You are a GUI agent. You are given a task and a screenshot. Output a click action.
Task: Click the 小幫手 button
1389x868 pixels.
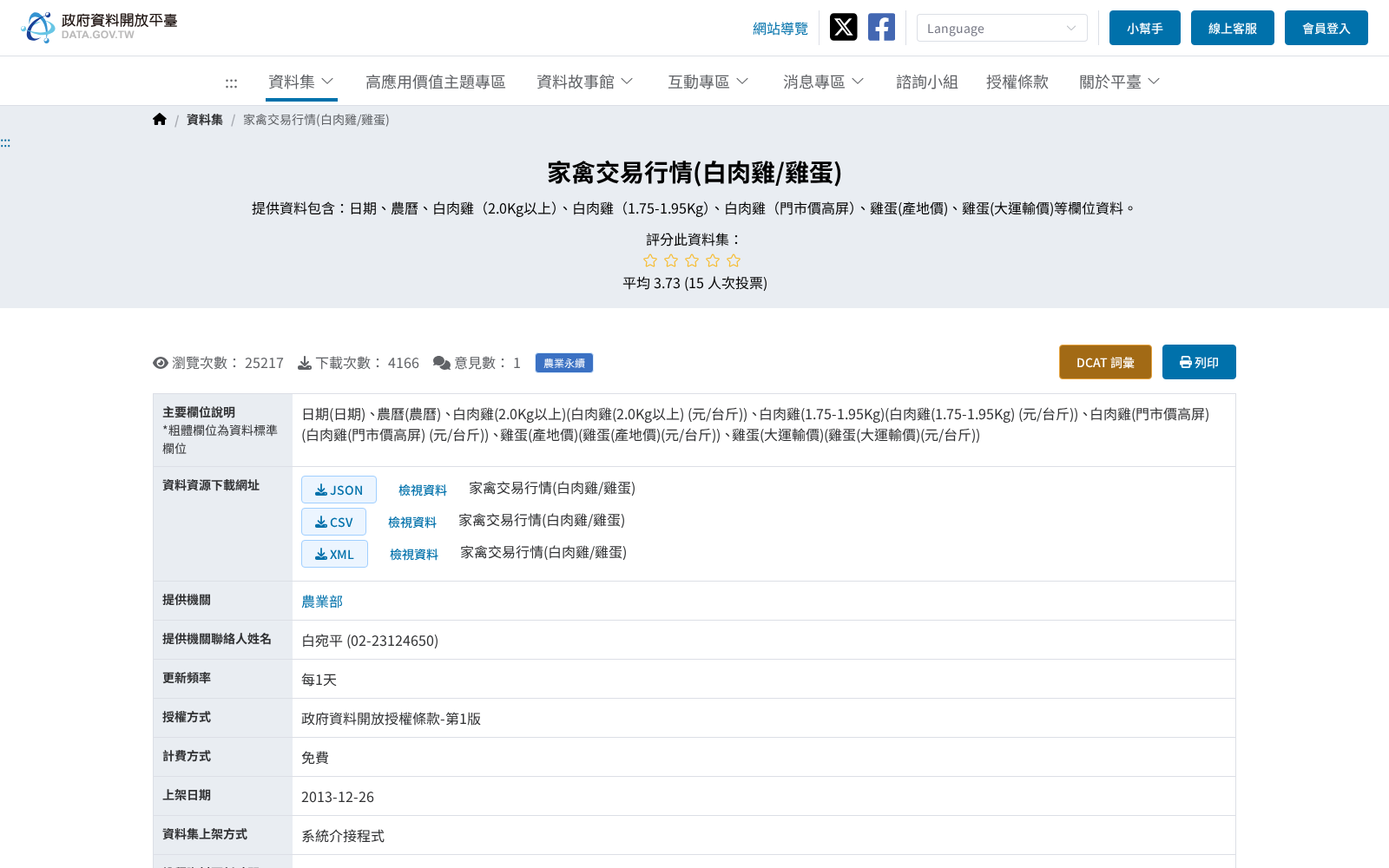tap(1145, 28)
